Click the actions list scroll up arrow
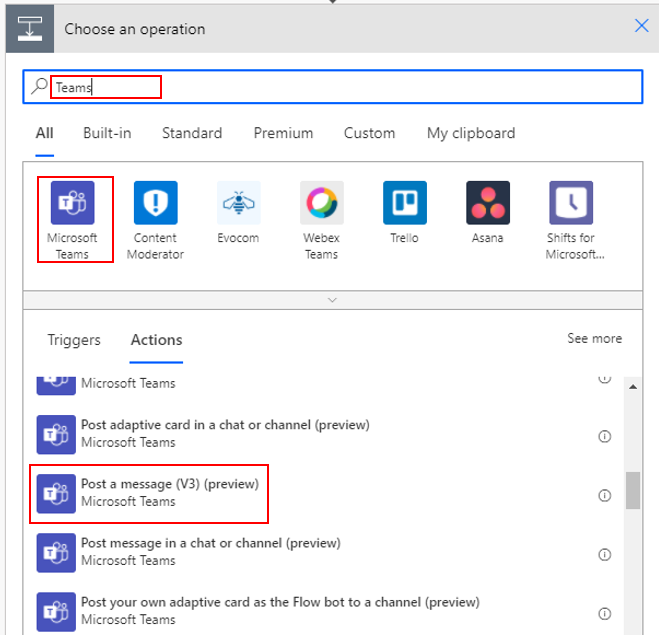The image size is (659, 636). click(633, 387)
